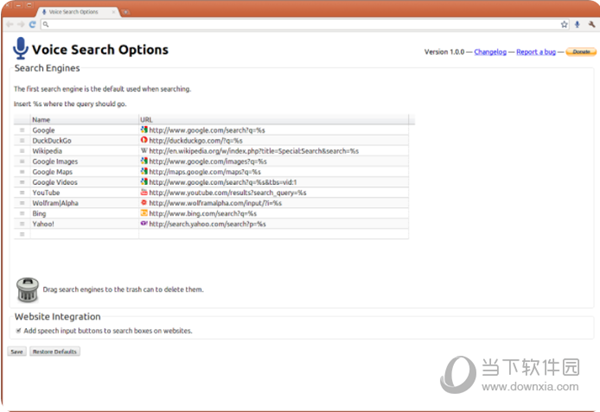Viewport: 600px width, 412px height.
Task: Click the Donate button
Action: pos(581,52)
